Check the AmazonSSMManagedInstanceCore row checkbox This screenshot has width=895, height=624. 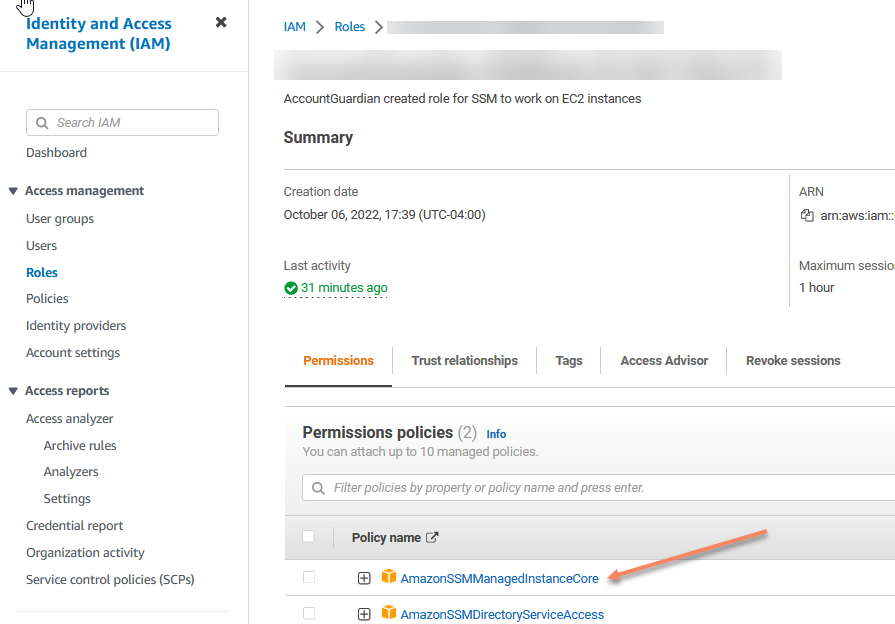(309, 577)
